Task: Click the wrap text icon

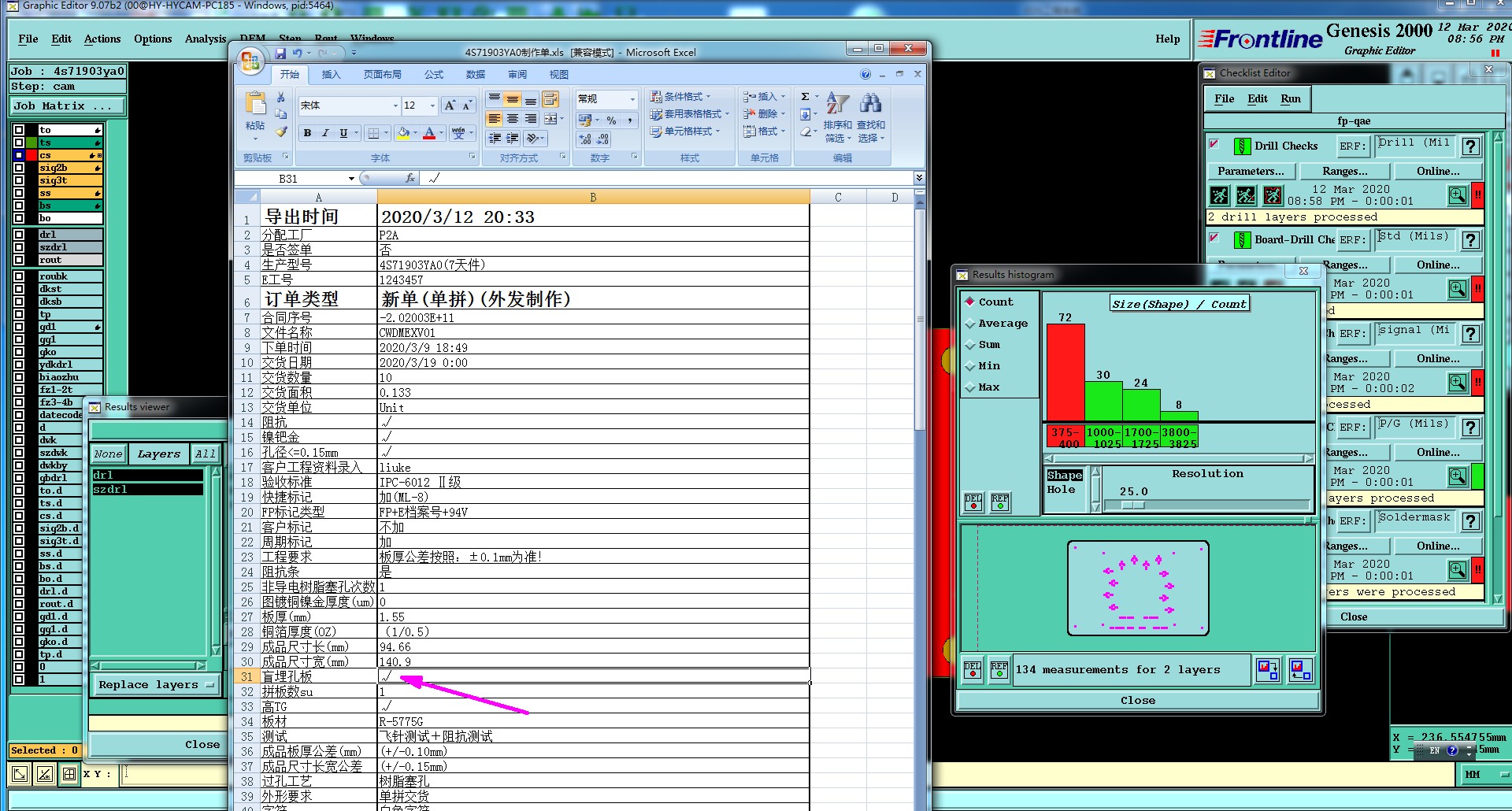Action: 550,99
